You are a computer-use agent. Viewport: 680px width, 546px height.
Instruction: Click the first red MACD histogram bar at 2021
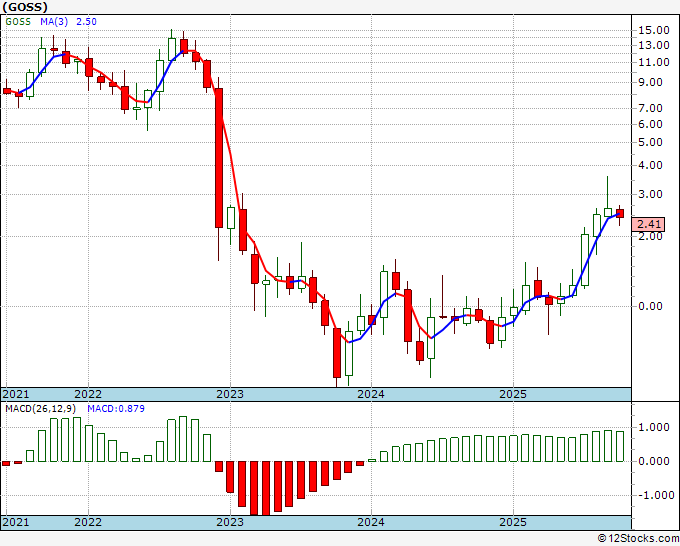6,464
